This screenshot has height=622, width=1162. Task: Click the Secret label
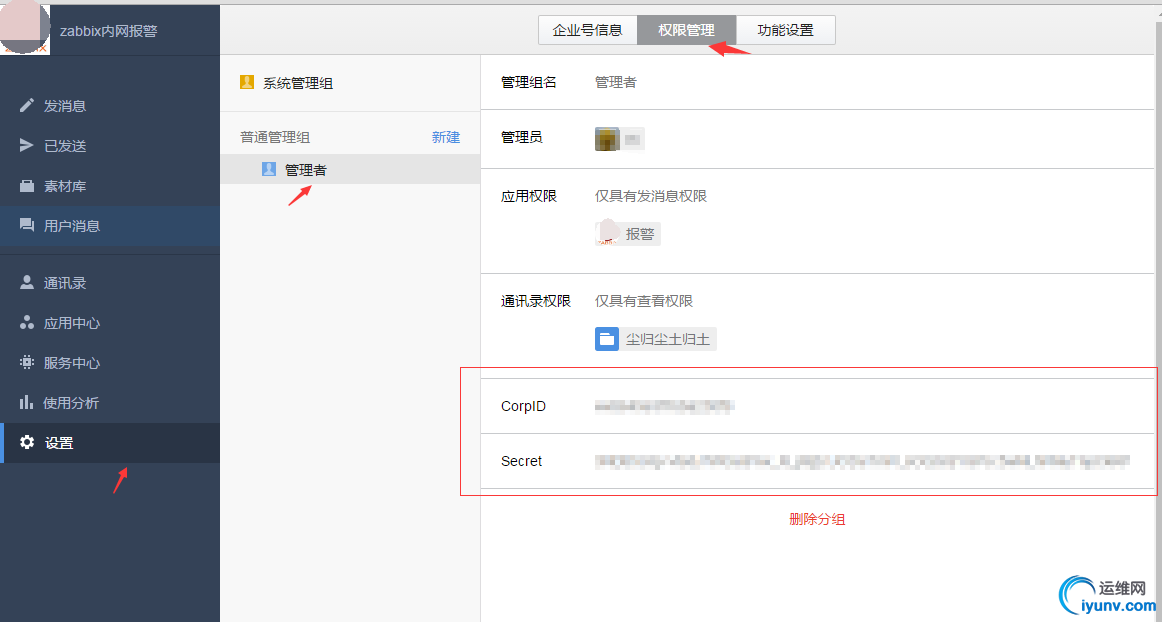(x=522, y=461)
